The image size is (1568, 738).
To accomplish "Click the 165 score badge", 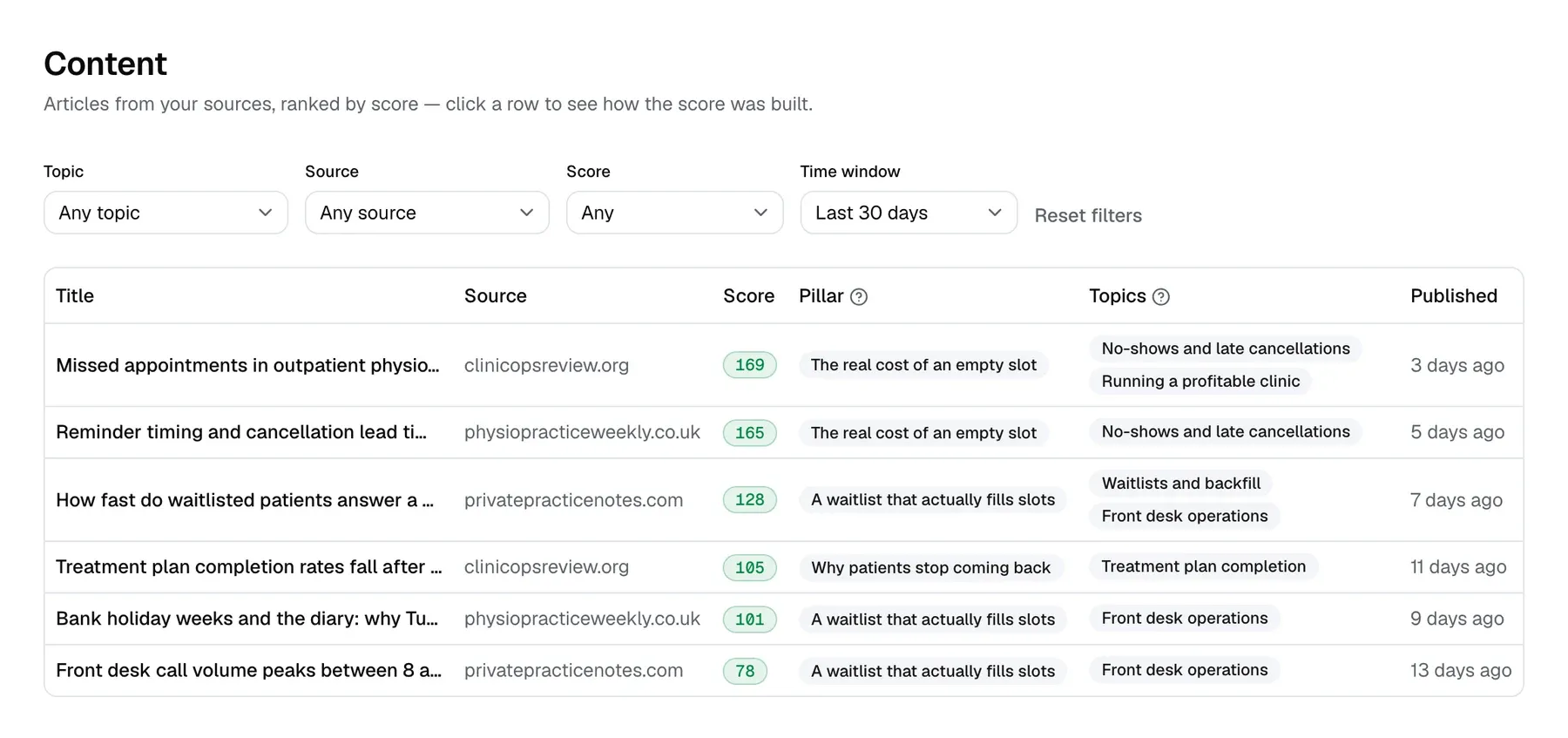I will (x=749, y=432).
